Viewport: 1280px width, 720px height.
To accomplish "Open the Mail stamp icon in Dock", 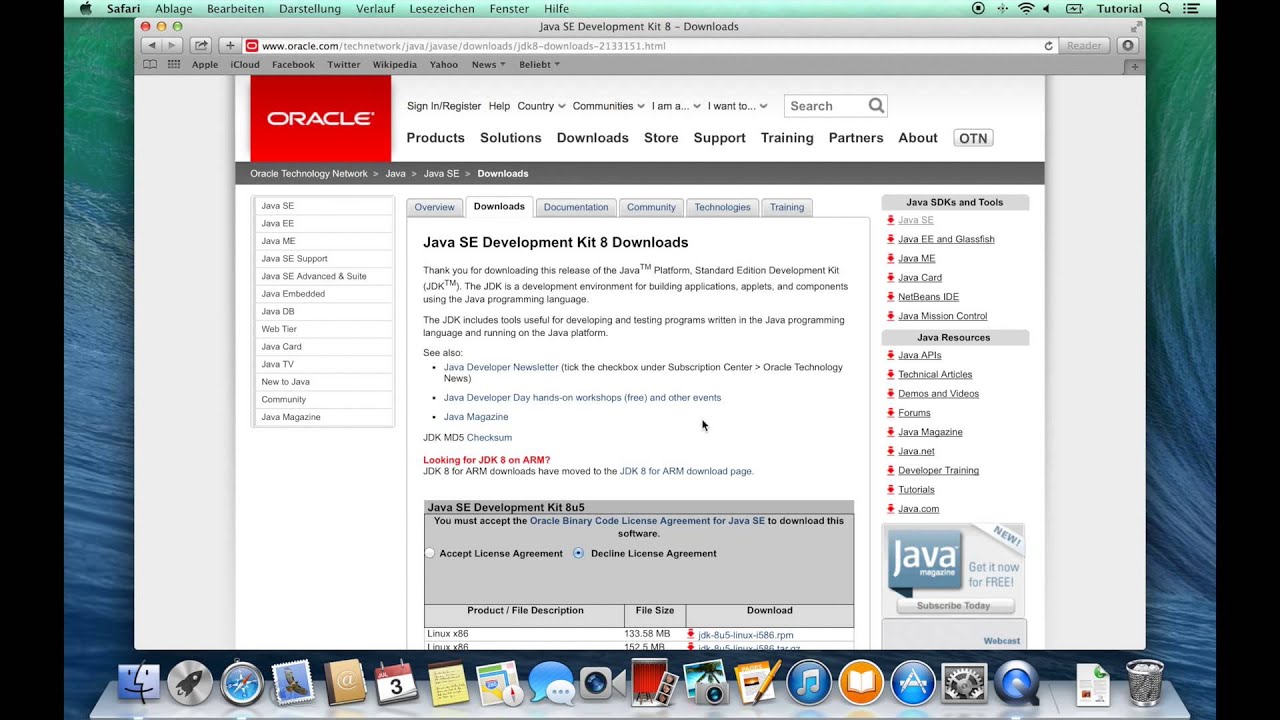I will coord(292,684).
